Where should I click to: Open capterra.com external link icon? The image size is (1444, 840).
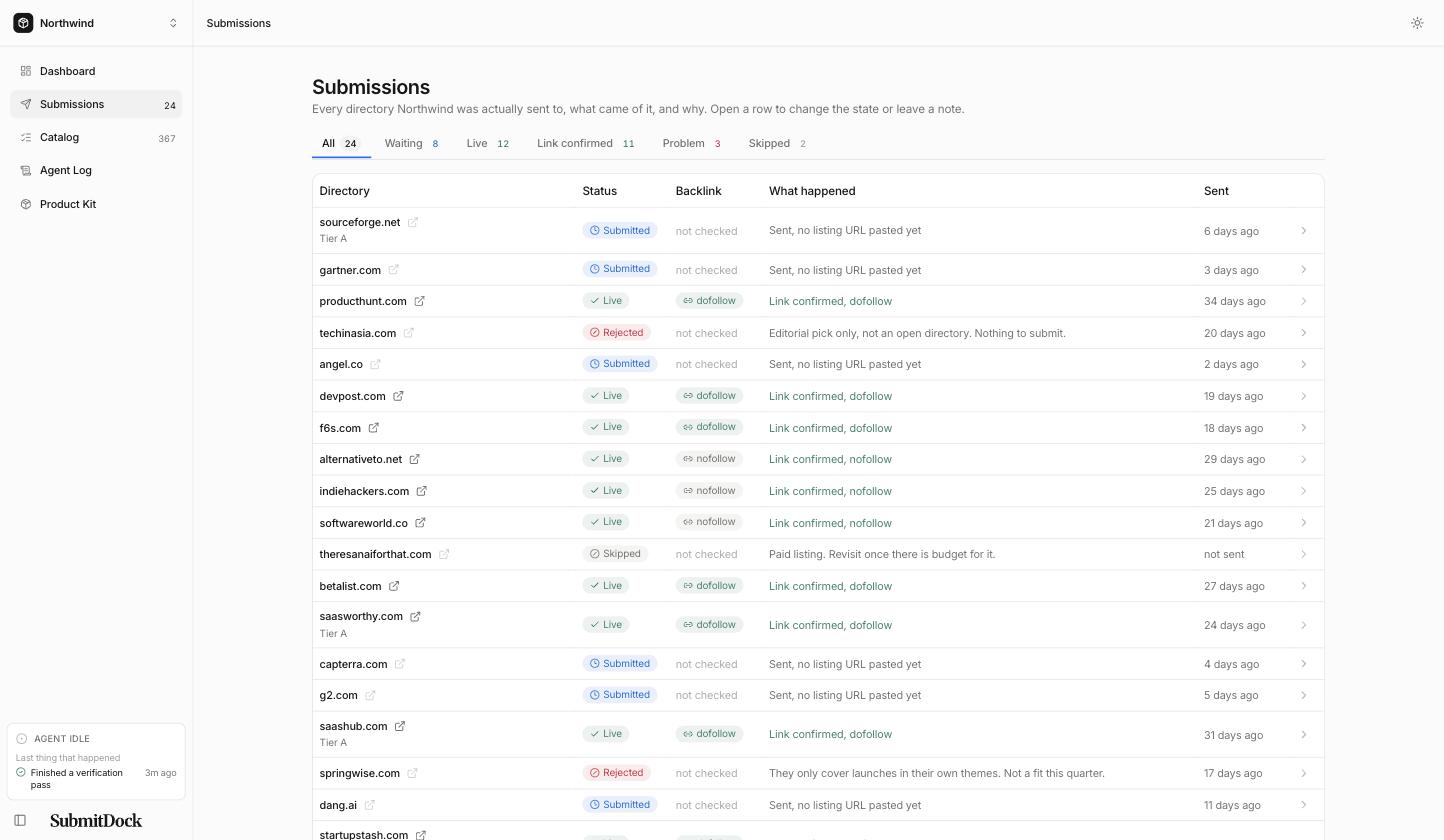tap(400, 664)
